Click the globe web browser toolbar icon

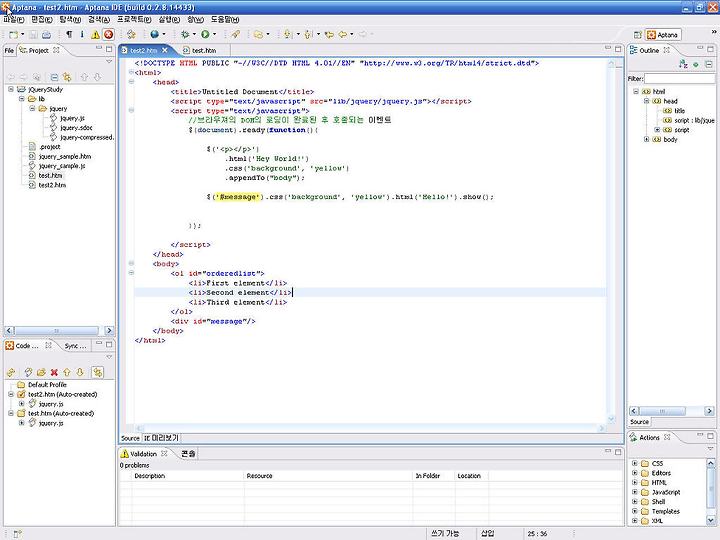tap(155, 34)
